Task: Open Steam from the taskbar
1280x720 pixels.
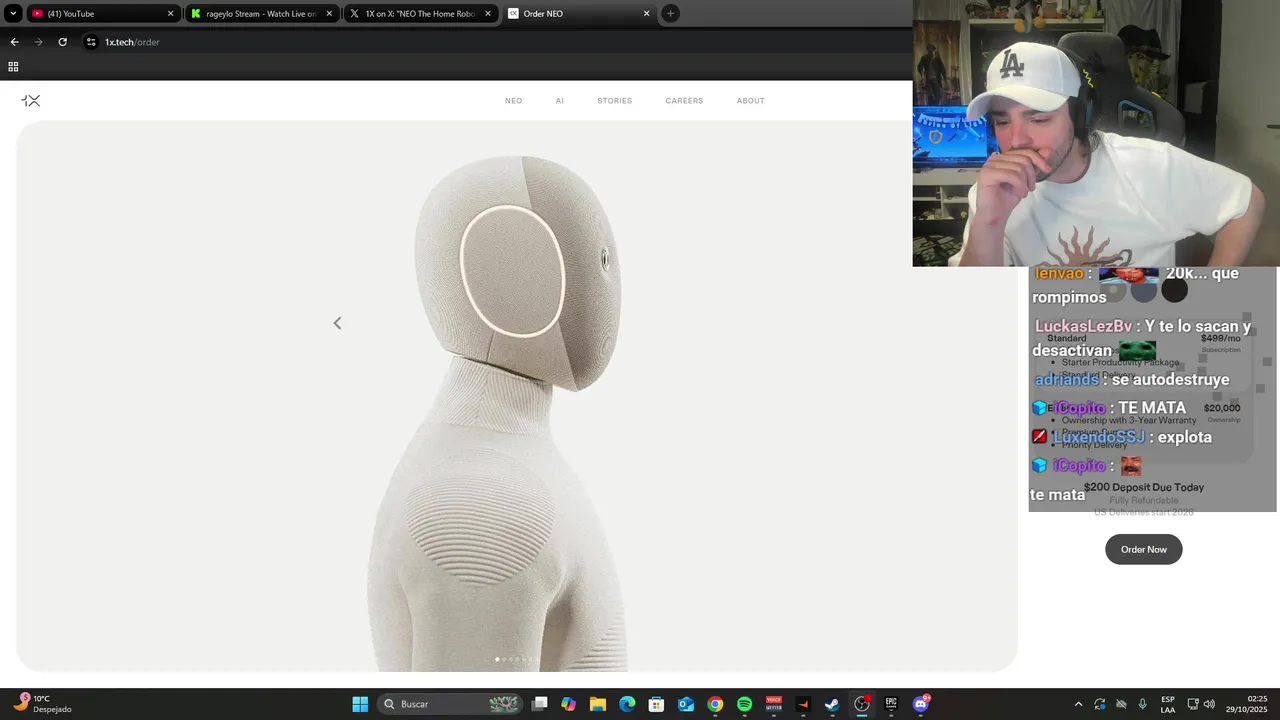Action: [832, 704]
